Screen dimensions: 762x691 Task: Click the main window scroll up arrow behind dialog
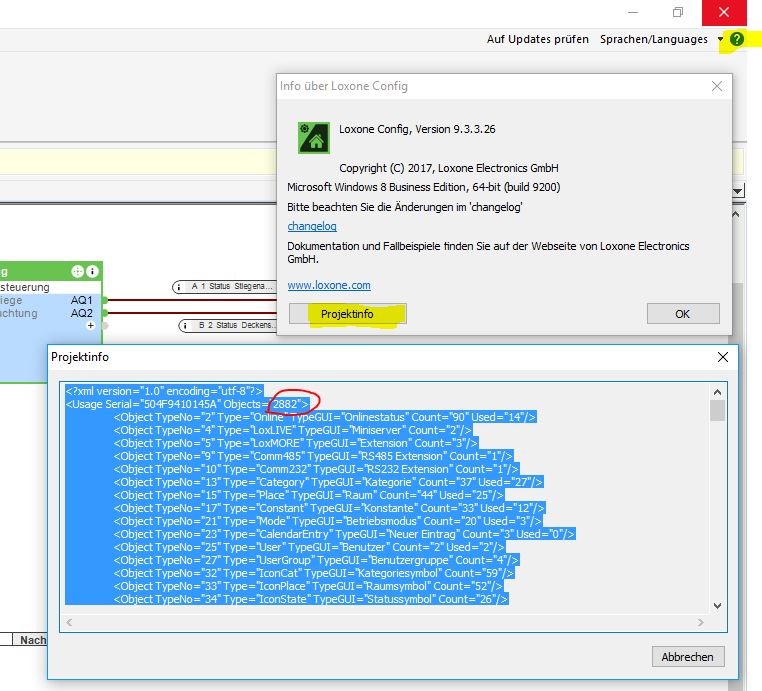coord(736,214)
